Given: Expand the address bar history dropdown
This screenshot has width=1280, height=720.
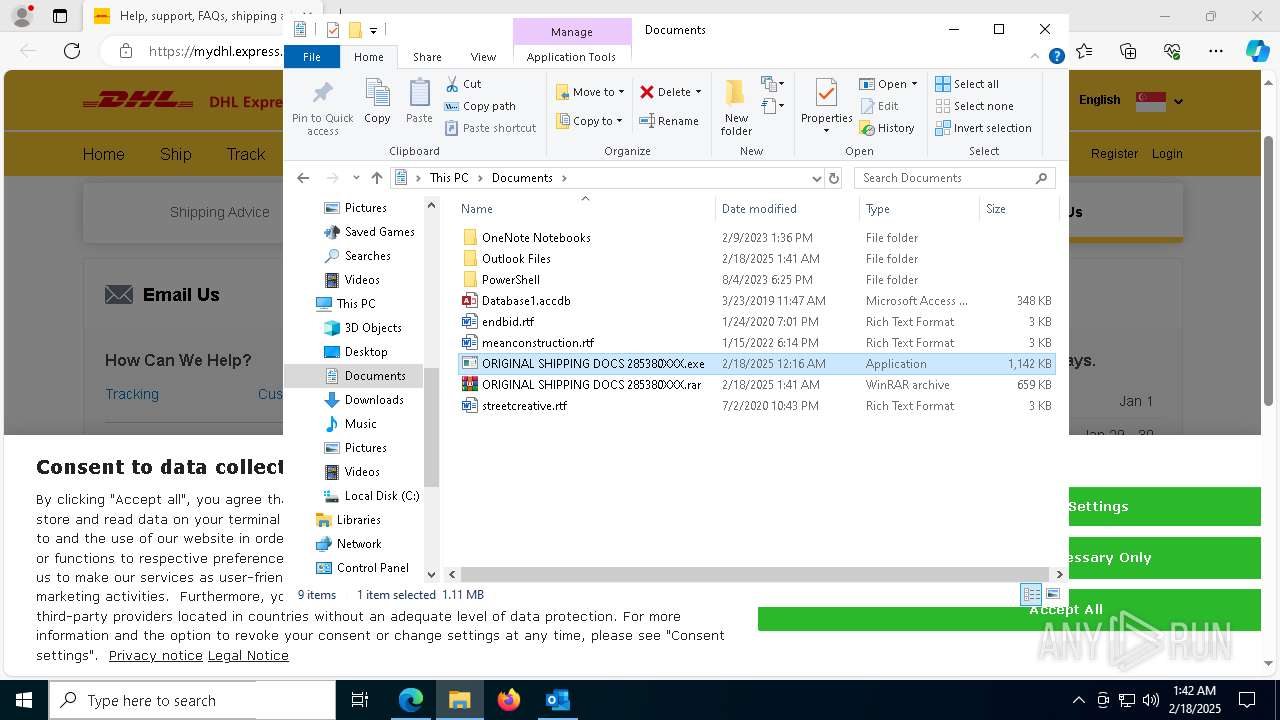Looking at the screenshot, I should (x=817, y=178).
